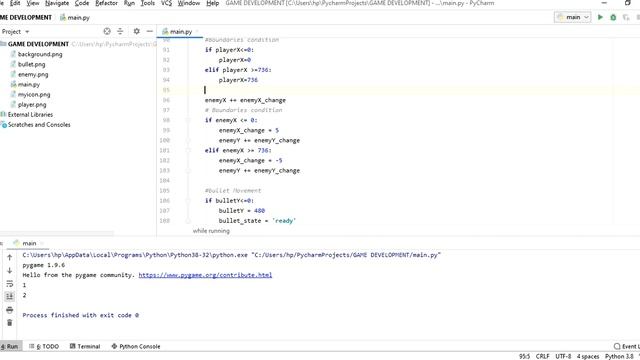Open the Navigate menu
Screen dimensions: 640x360
(x=57, y=3)
